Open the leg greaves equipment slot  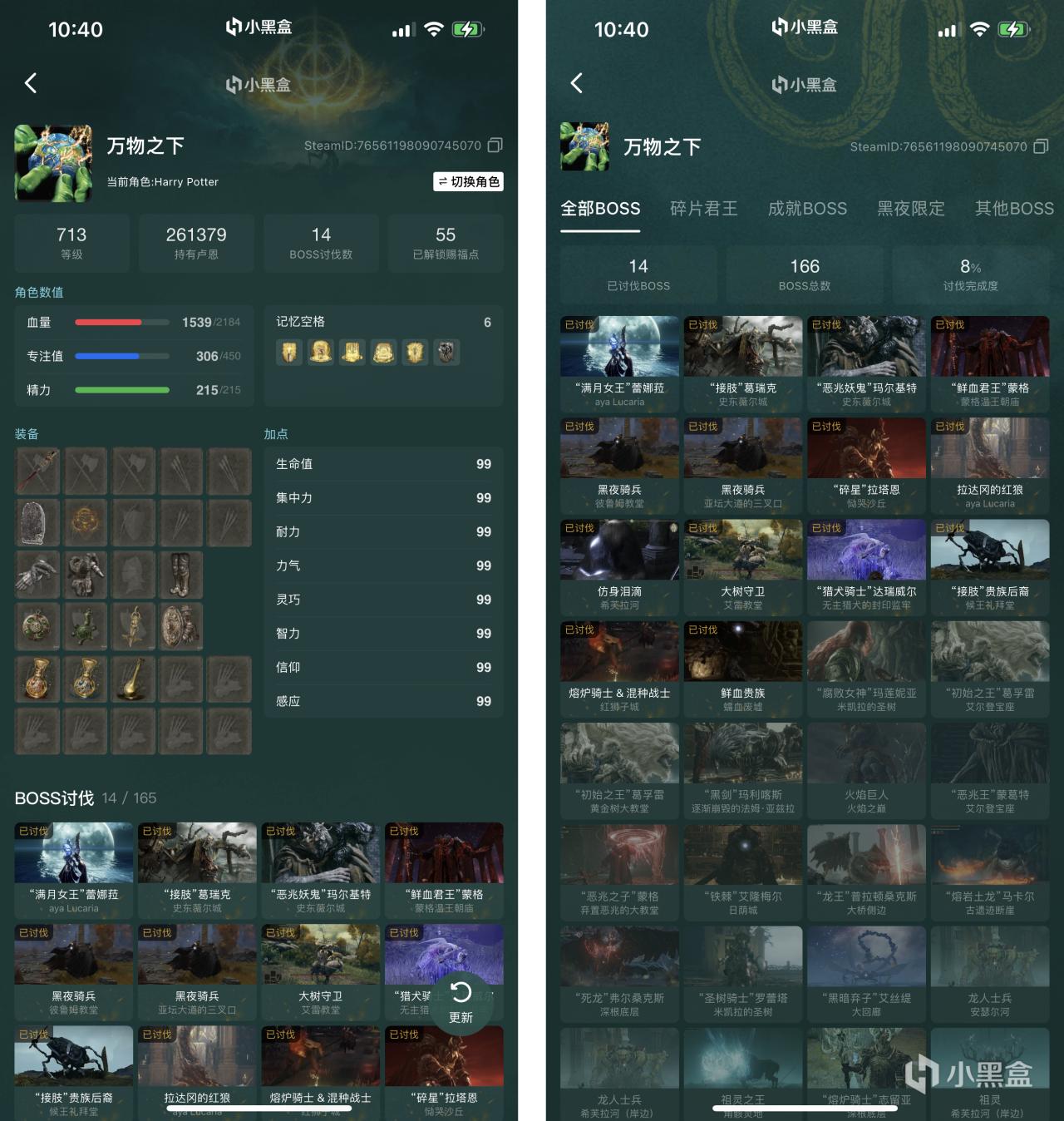(x=181, y=575)
